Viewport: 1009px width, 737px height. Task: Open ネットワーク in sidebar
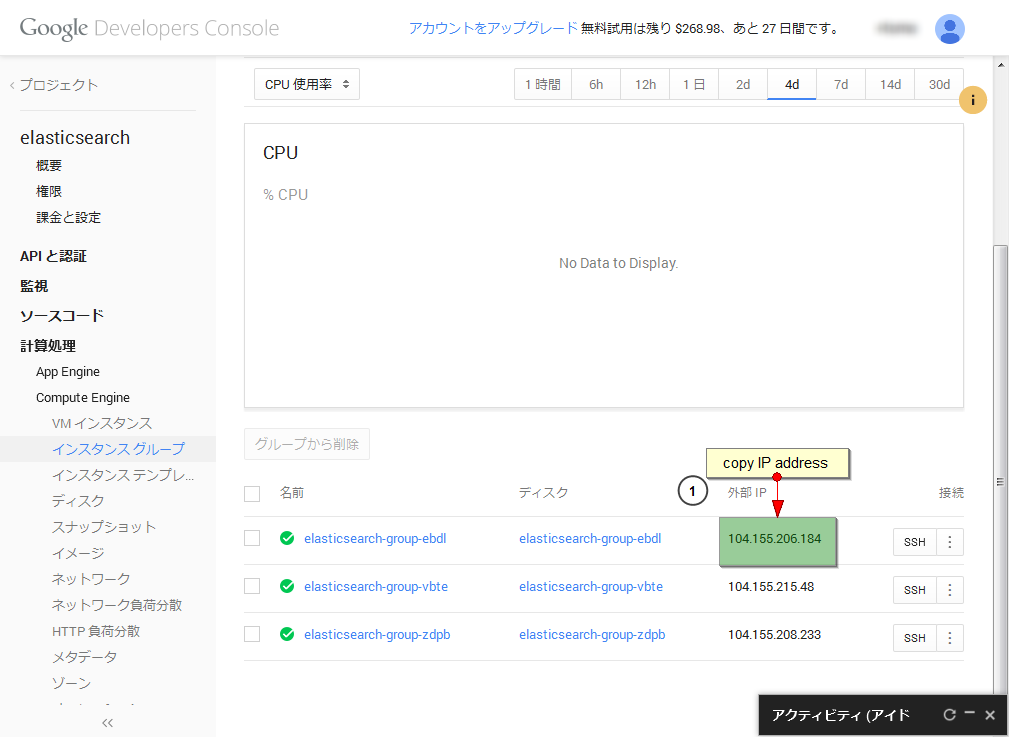point(91,579)
